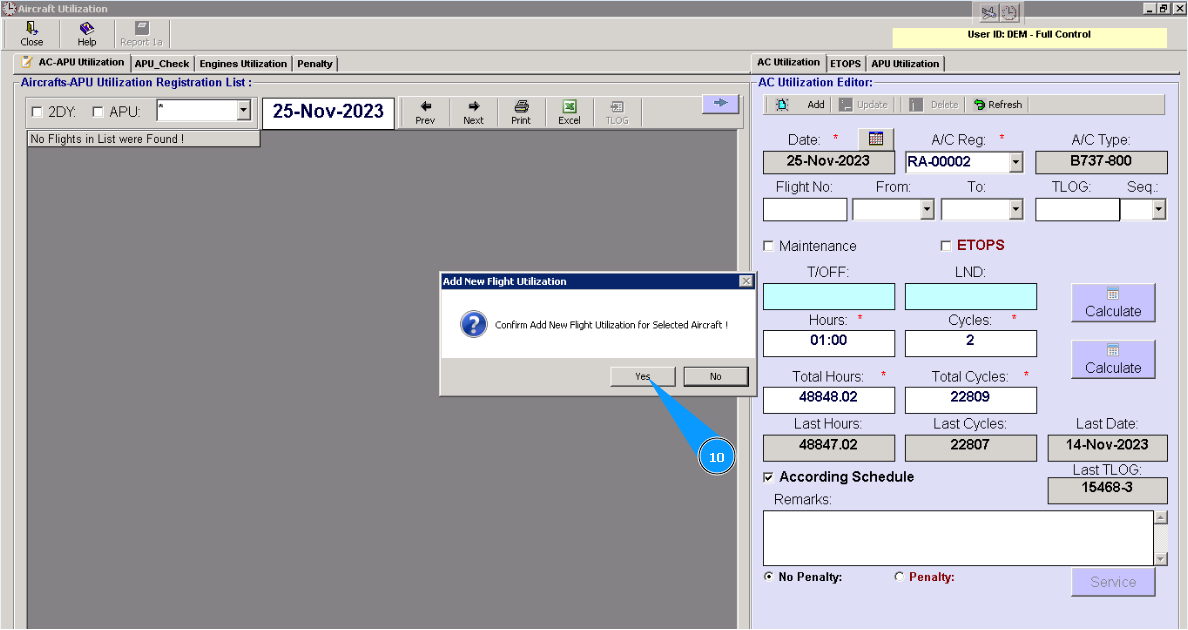
Task: Close the Add New Flight Utilization dialog
Action: 746,281
